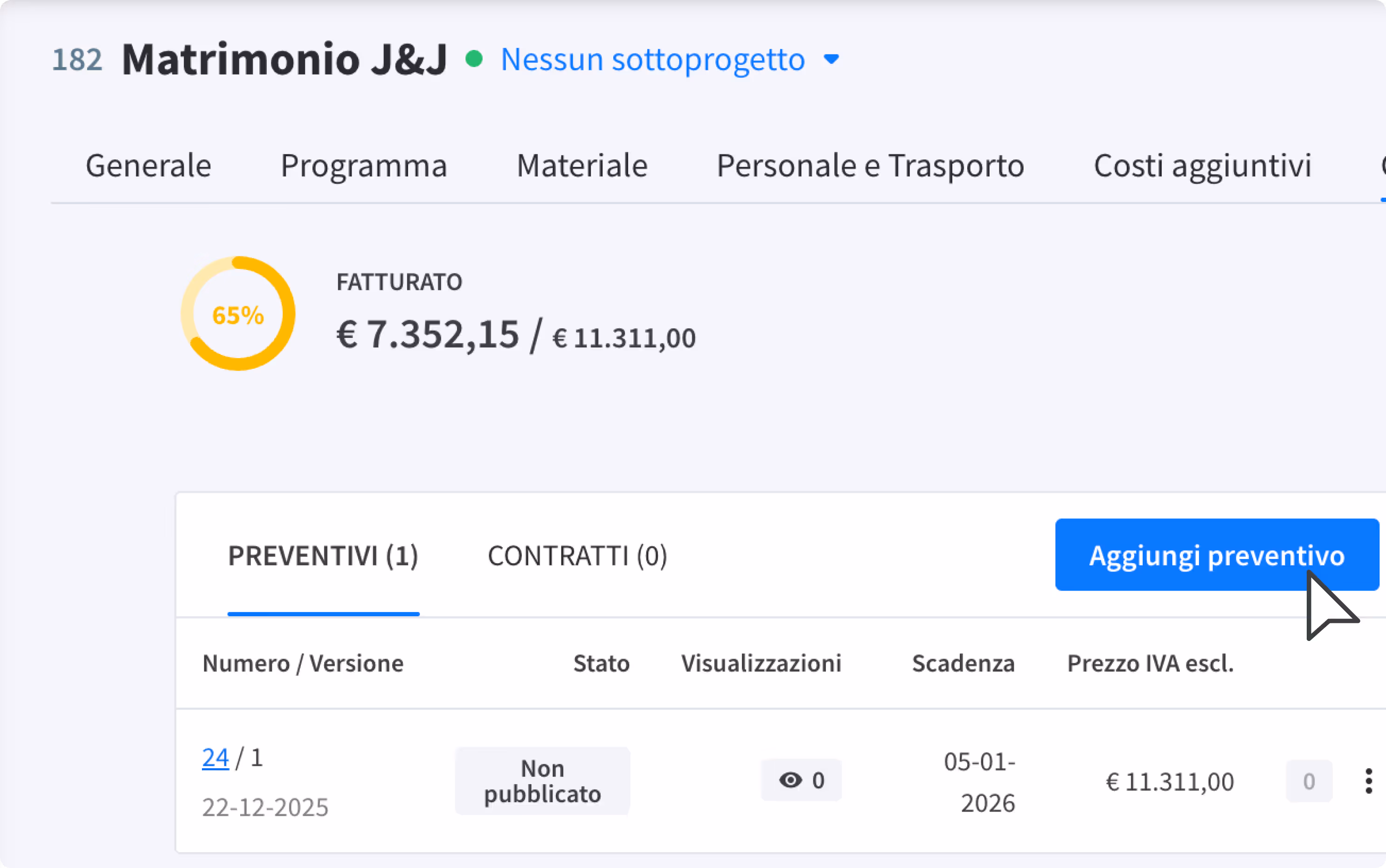The image size is (1386, 868).
Task: Show the PREVENTIVI (1) tab
Action: 323,556
